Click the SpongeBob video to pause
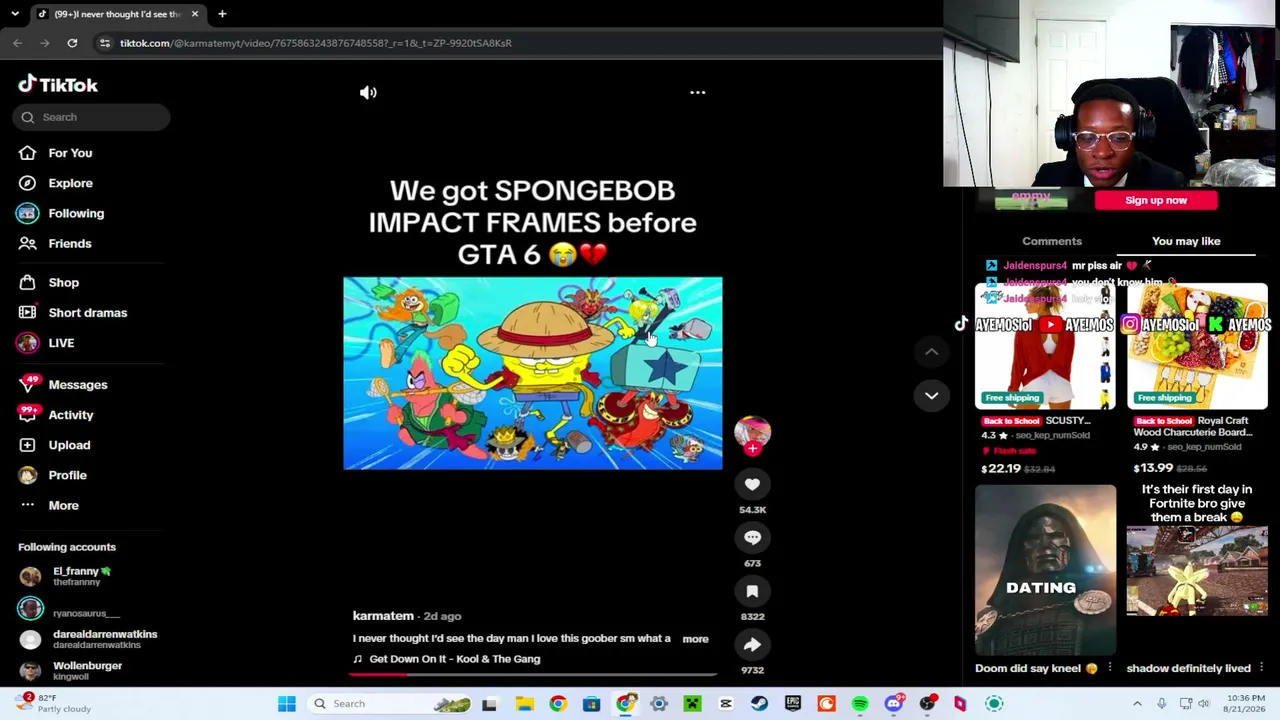1280x720 pixels. [x=532, y=373]
